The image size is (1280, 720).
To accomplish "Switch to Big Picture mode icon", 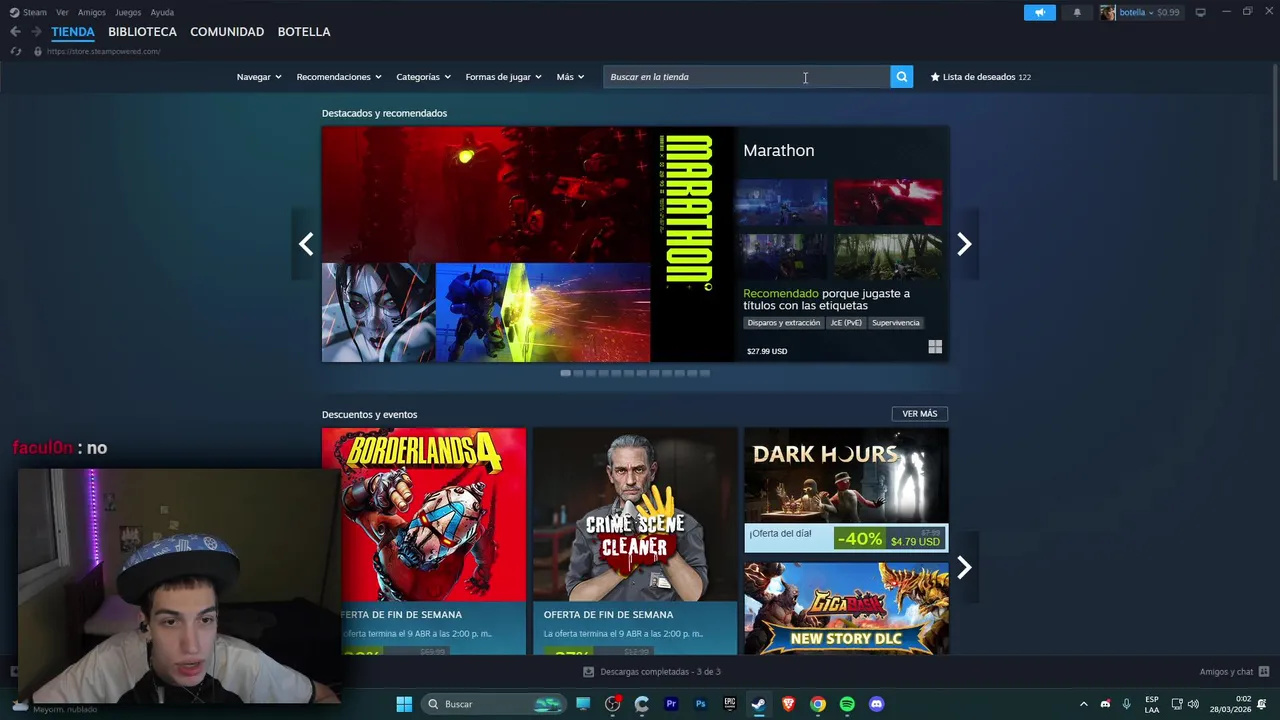I will (1200, 12).
